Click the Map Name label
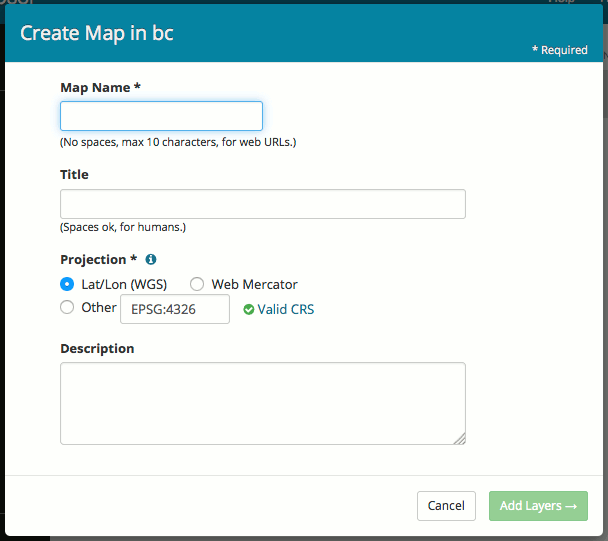The height and width of the screenshot is (541, 608). pyautogui.click(x=100, y=87)
